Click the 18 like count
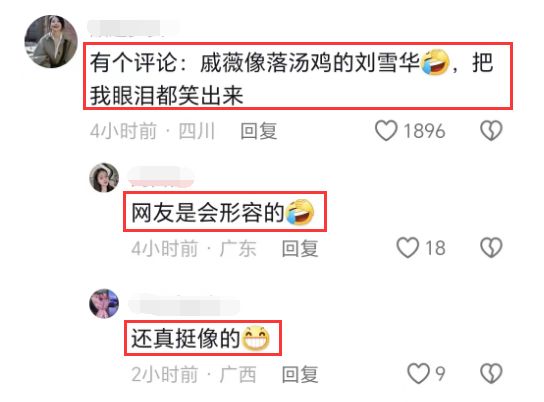544x402 pixels. click(435, 248)
